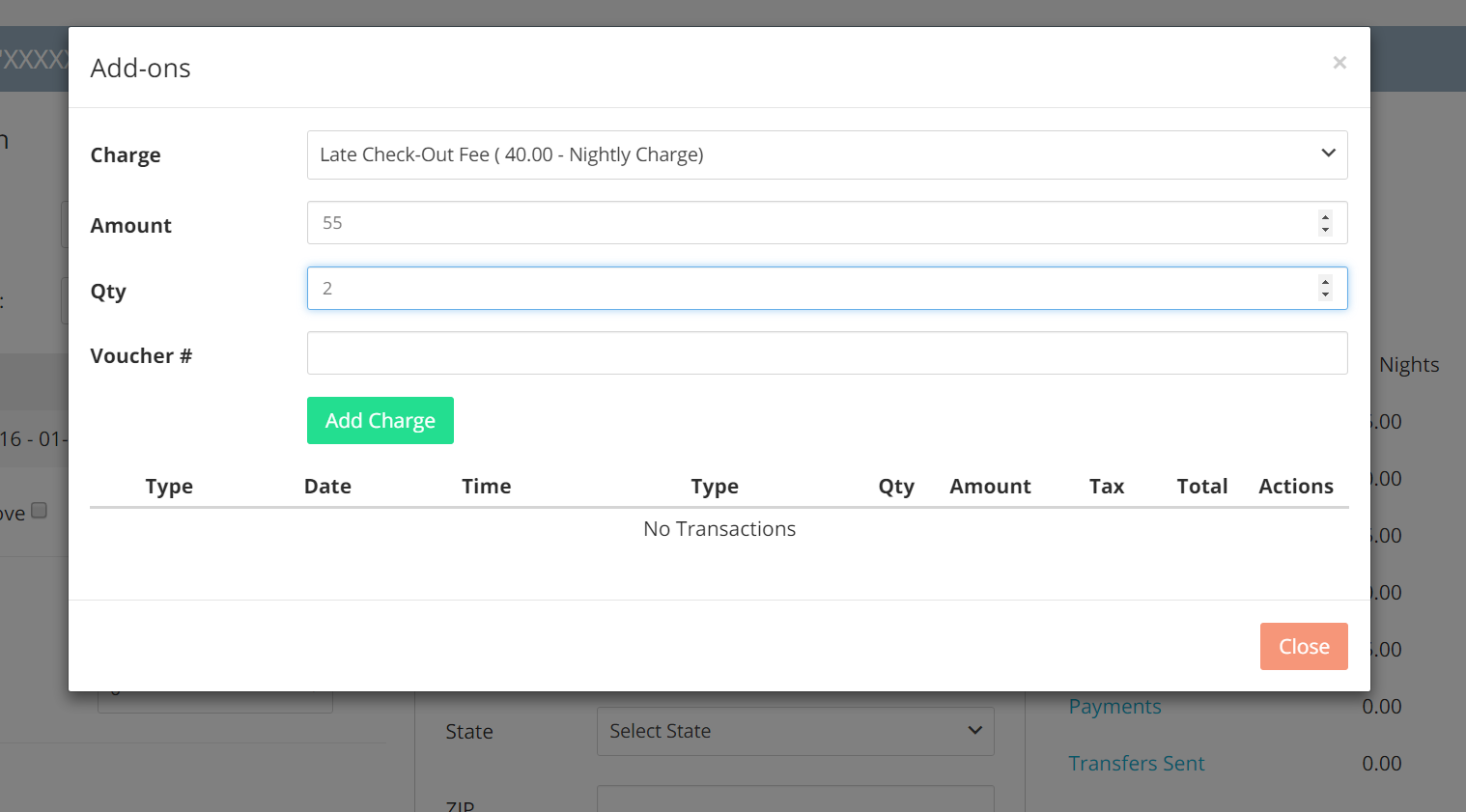
Task: Click the Date column header
Action: point(327,487)
